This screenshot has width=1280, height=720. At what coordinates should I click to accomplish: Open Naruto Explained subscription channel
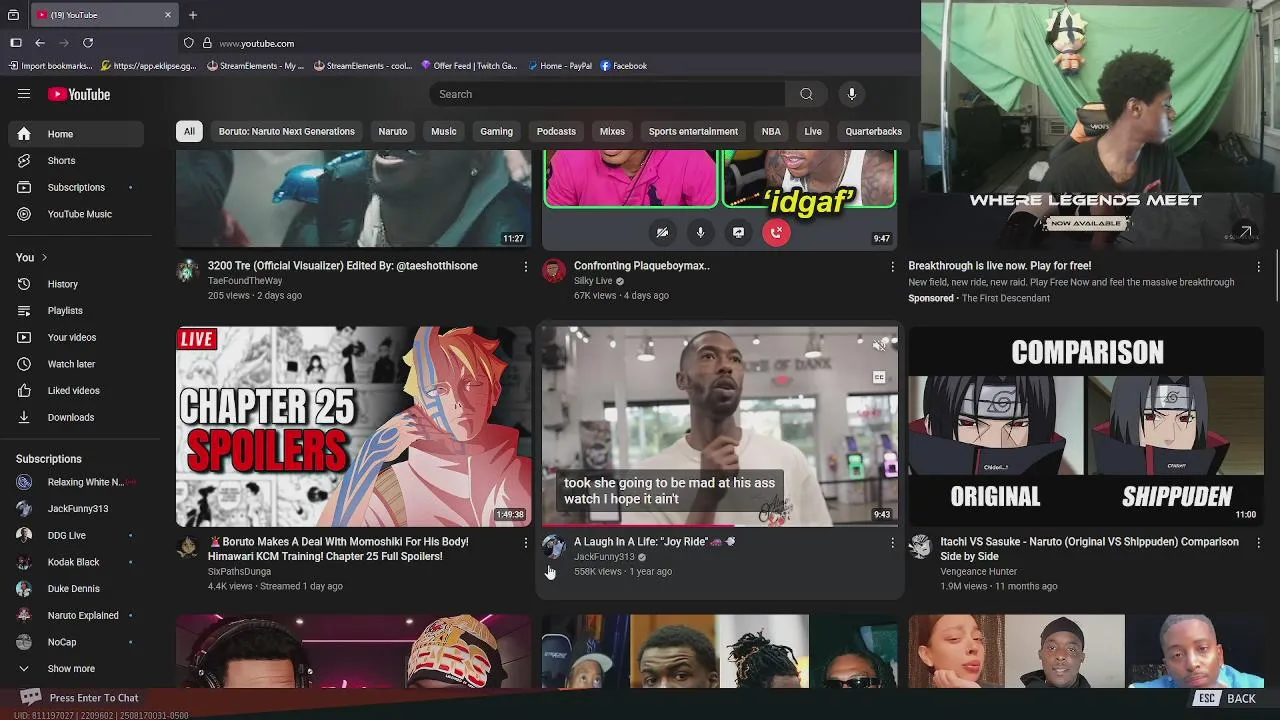click(x=76, y=615)
